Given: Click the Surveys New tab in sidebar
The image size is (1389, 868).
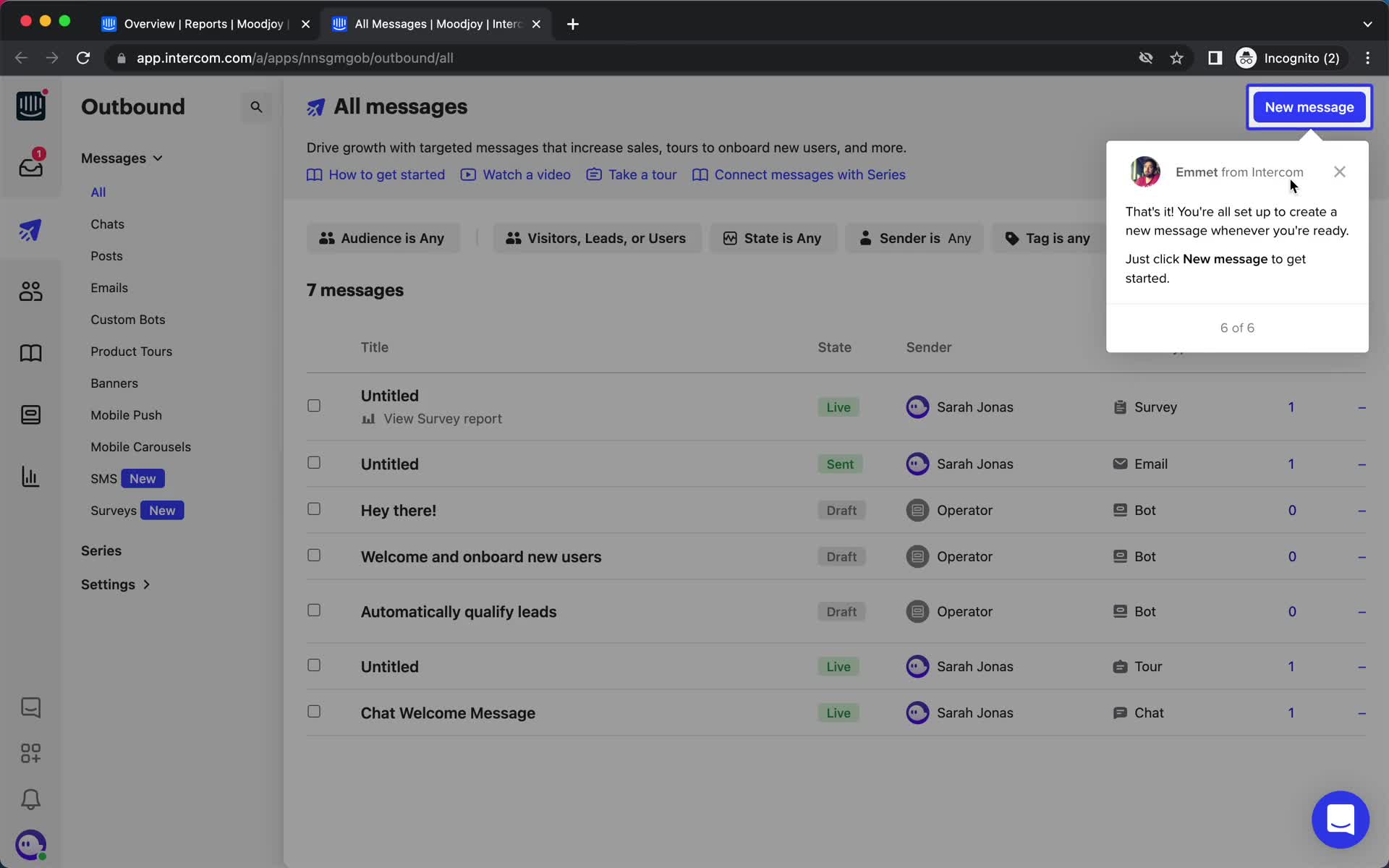Looking at the screenshot, I should (x=133, y=511).
